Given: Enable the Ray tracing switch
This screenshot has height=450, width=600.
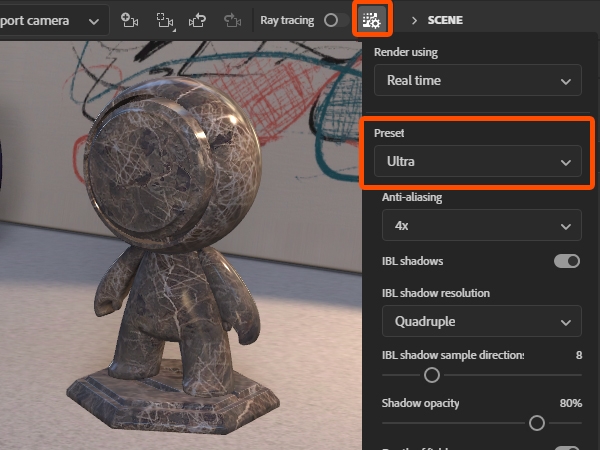Looking at the screenshot, I should pos(336,20).
